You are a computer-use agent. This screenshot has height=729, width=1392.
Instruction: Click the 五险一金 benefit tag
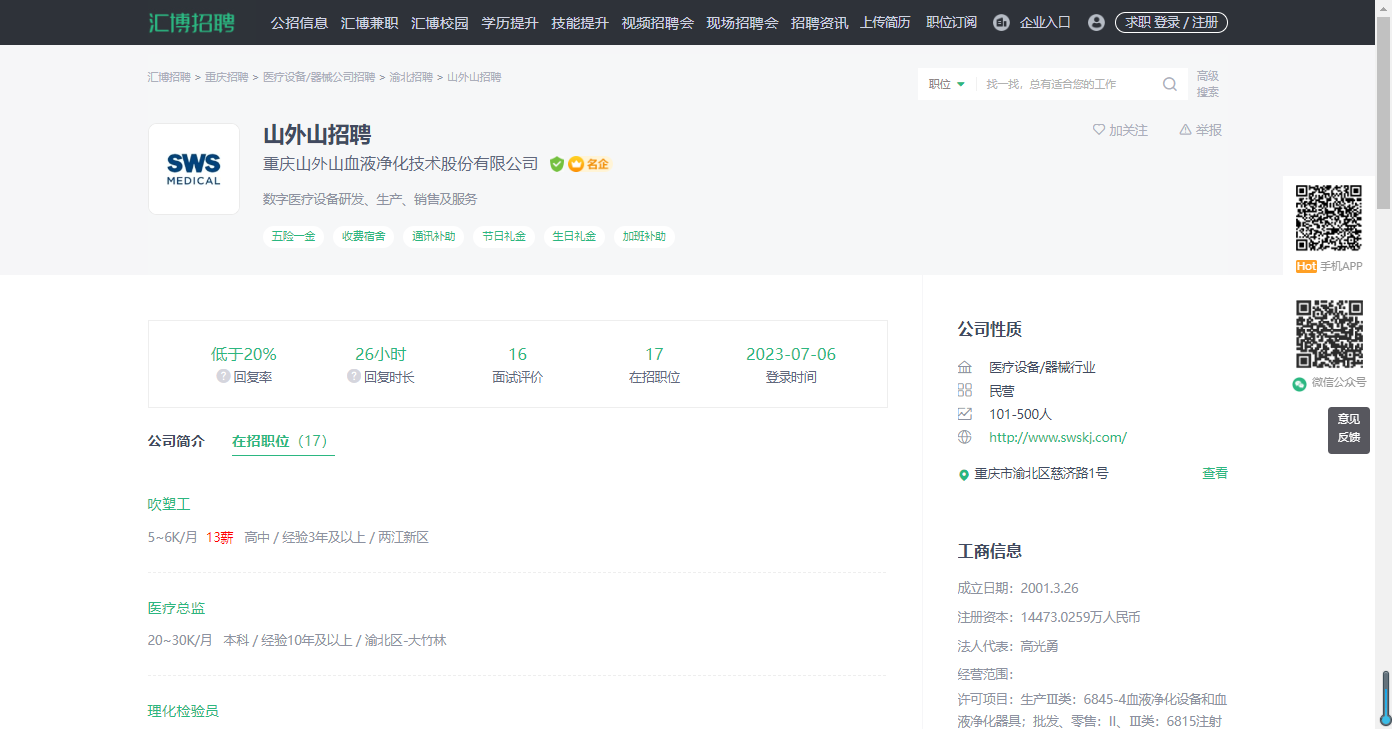[x=294, y=237]
